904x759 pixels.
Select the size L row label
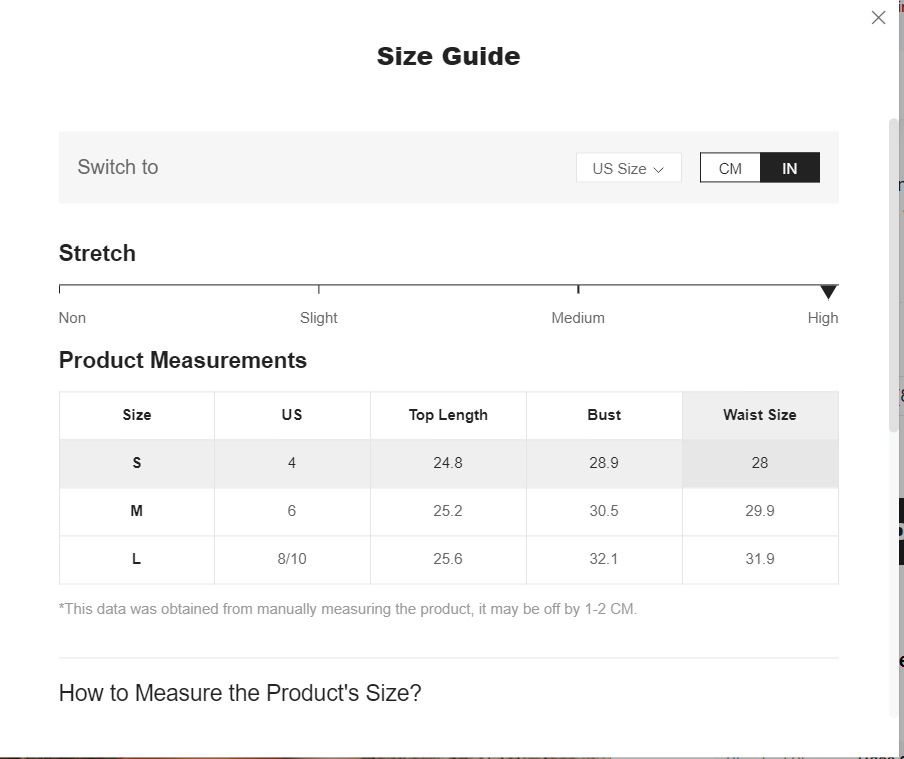tap(137, 559)
